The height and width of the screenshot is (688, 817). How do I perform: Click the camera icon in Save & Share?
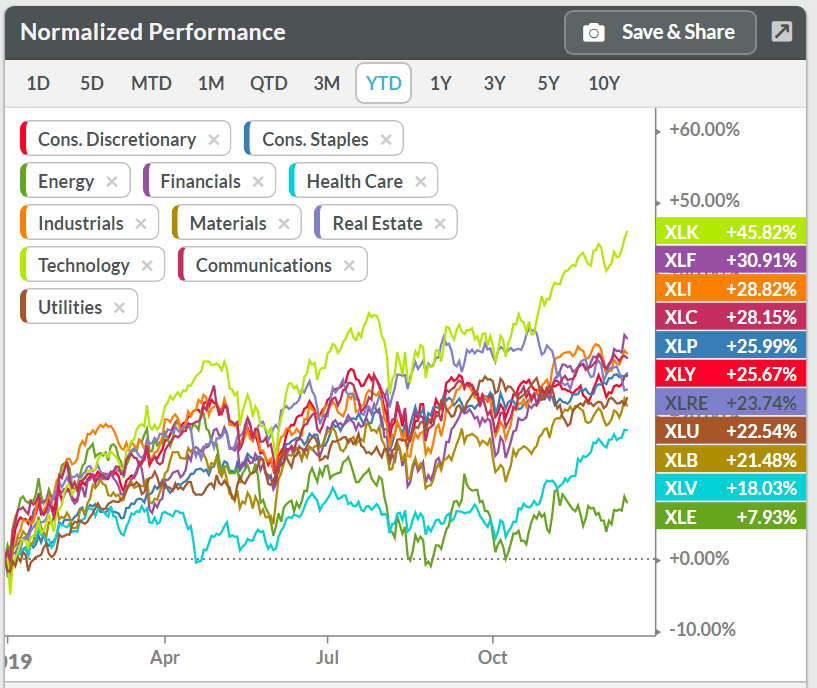(x=594, y=33)
